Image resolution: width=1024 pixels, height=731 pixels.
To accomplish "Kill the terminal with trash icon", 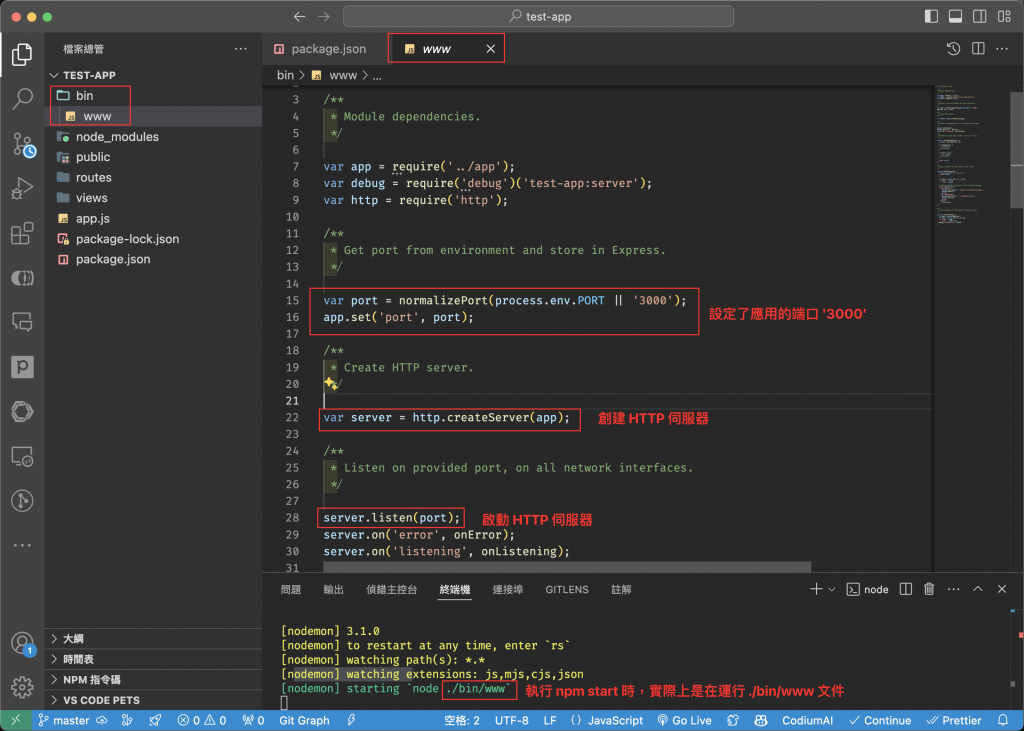I will [x=929, y=589].
